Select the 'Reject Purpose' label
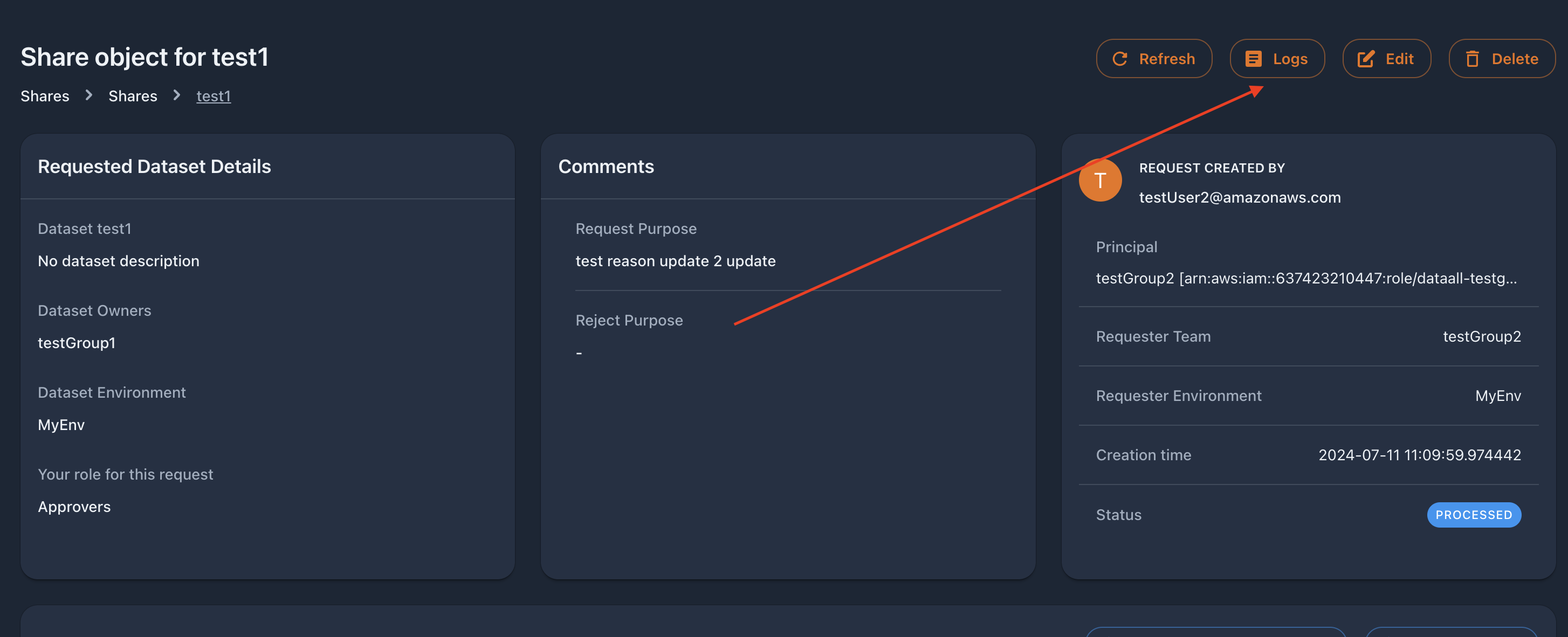 point(629,320)
